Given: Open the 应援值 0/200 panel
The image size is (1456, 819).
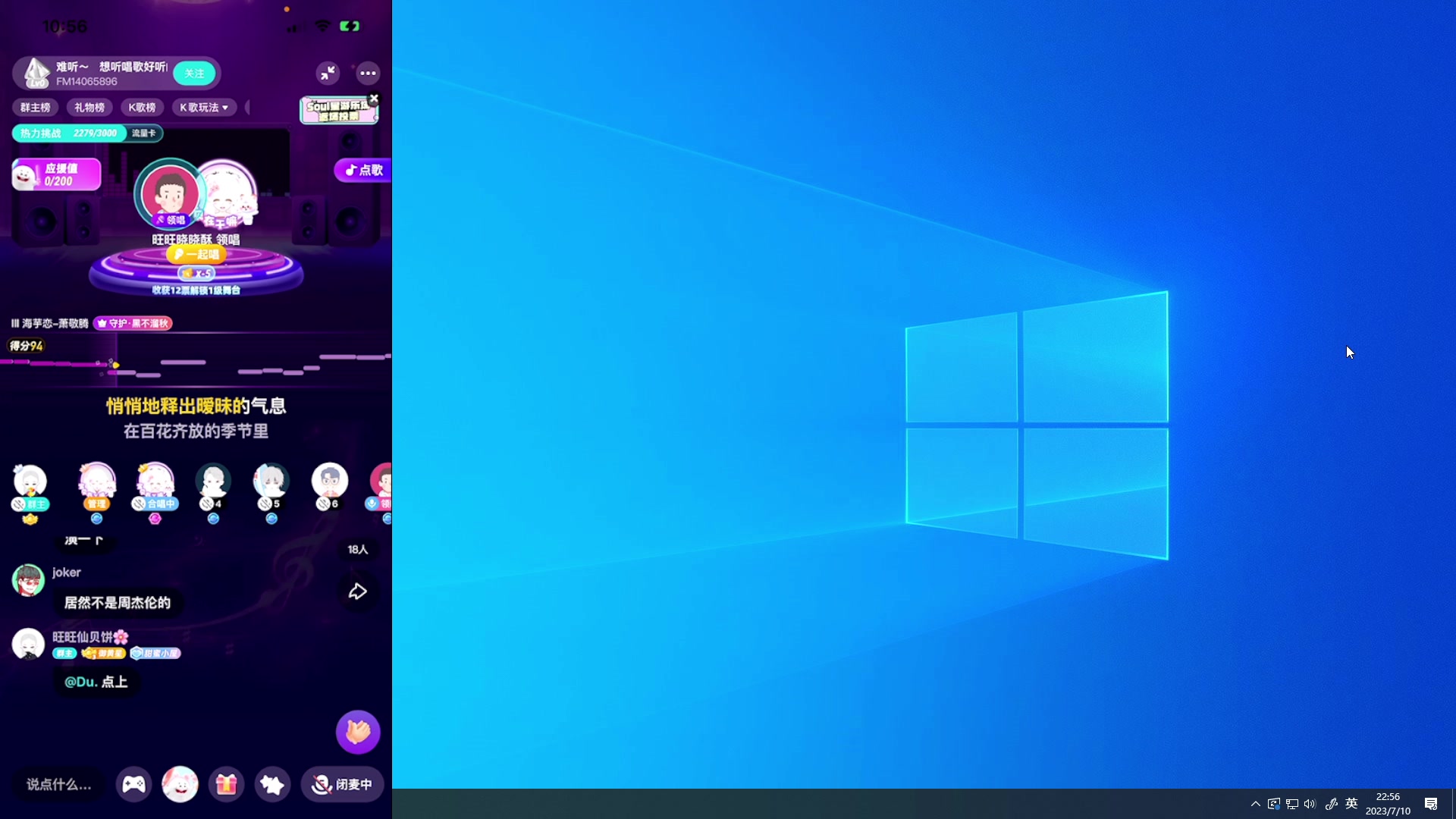Looking at the screenshot, I should click(56, 174).
